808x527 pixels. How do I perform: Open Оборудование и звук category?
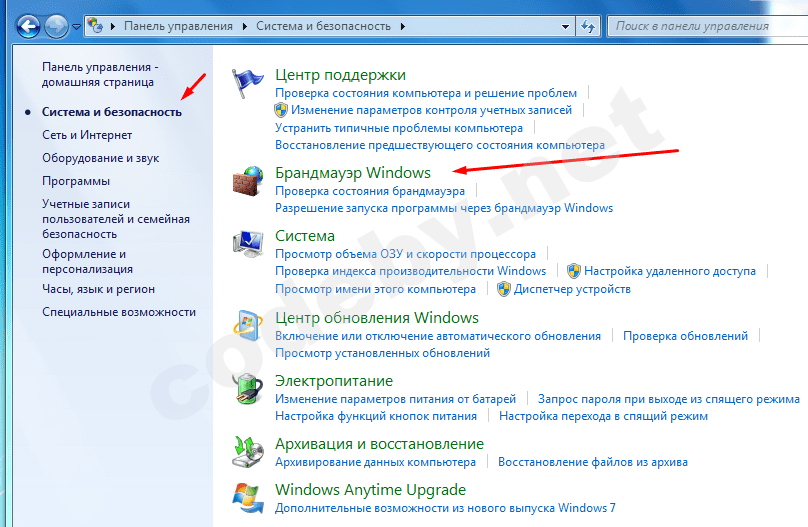click(x=100, y=158)
